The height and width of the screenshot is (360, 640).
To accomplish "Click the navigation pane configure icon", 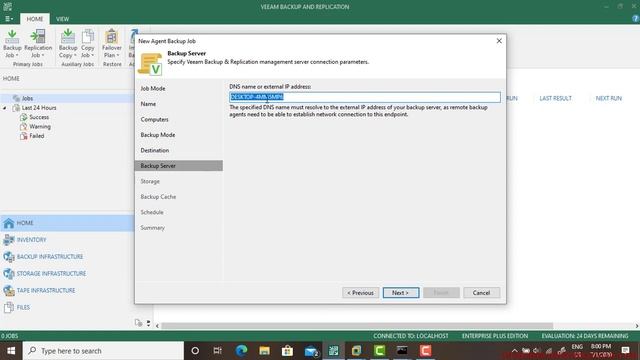I will [x=138, y=323].
